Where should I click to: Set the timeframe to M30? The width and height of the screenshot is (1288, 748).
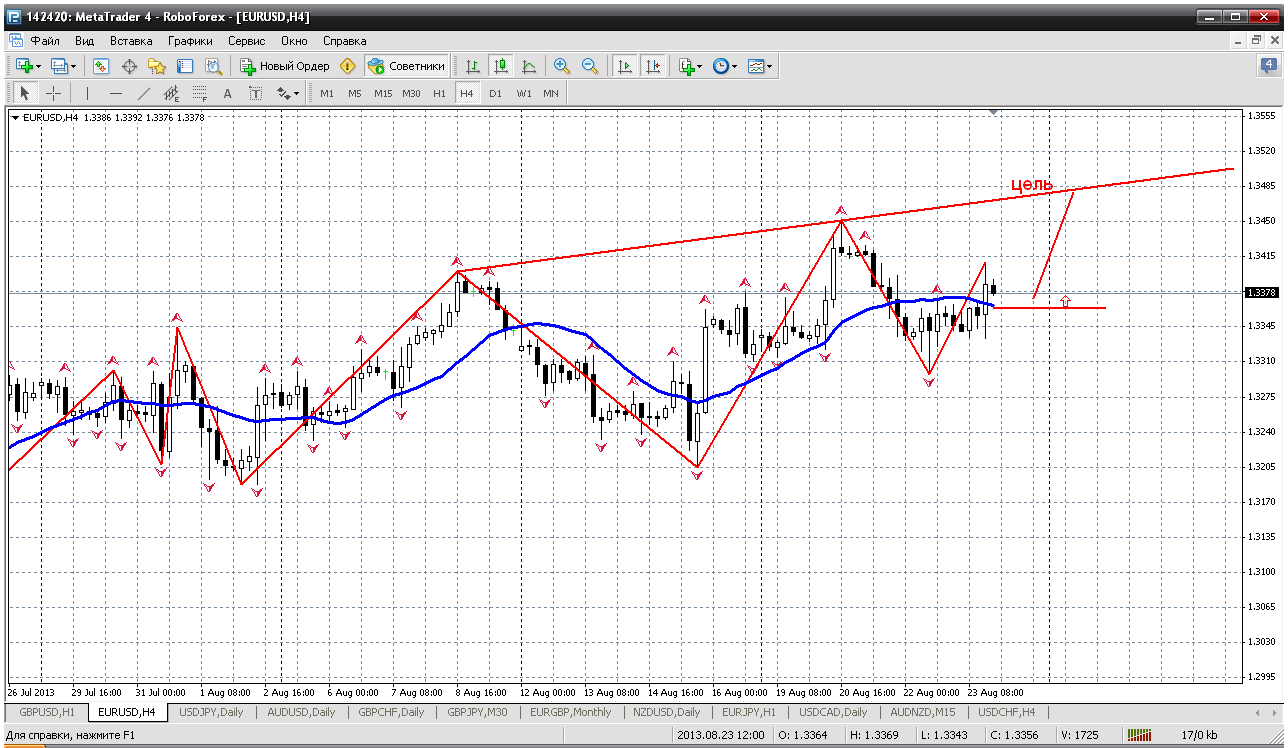coord(411,93)
